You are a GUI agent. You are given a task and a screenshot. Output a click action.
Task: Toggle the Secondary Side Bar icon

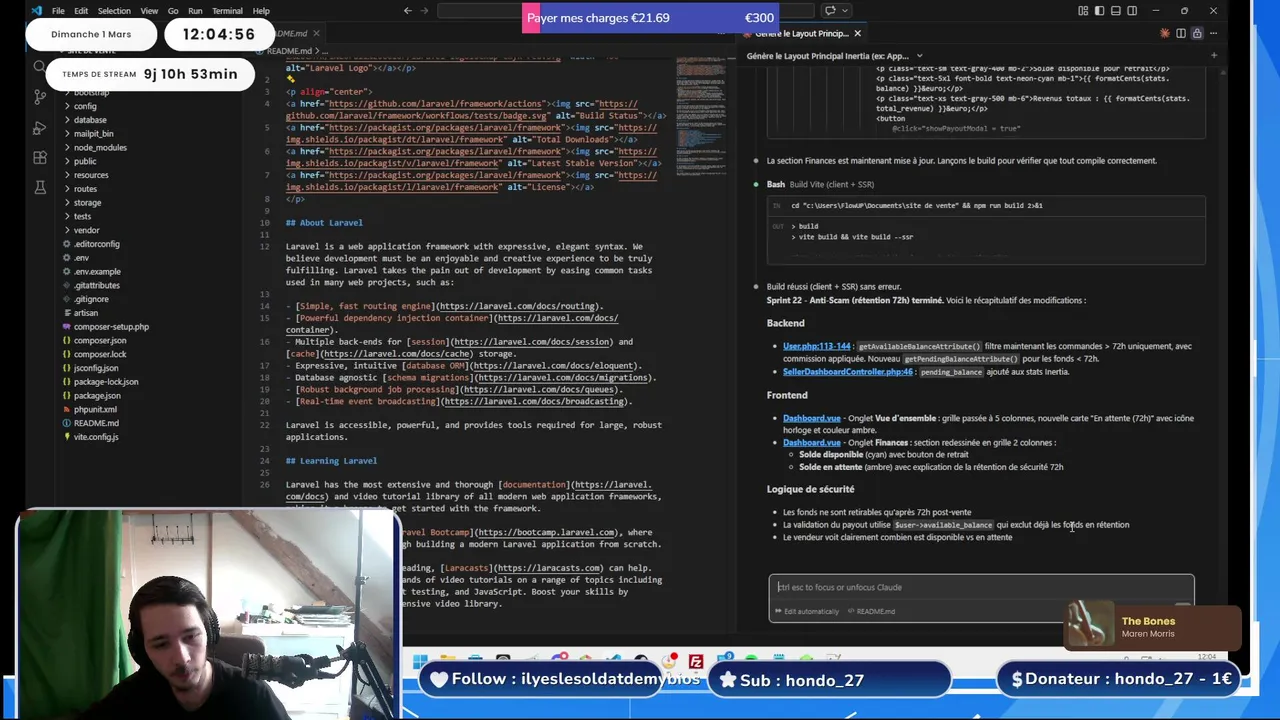tap(1132, 11)
